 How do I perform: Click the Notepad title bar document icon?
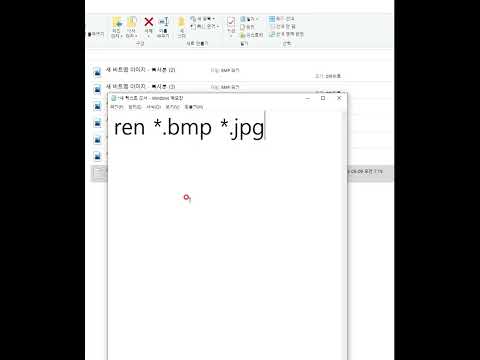tap(113, 98)
